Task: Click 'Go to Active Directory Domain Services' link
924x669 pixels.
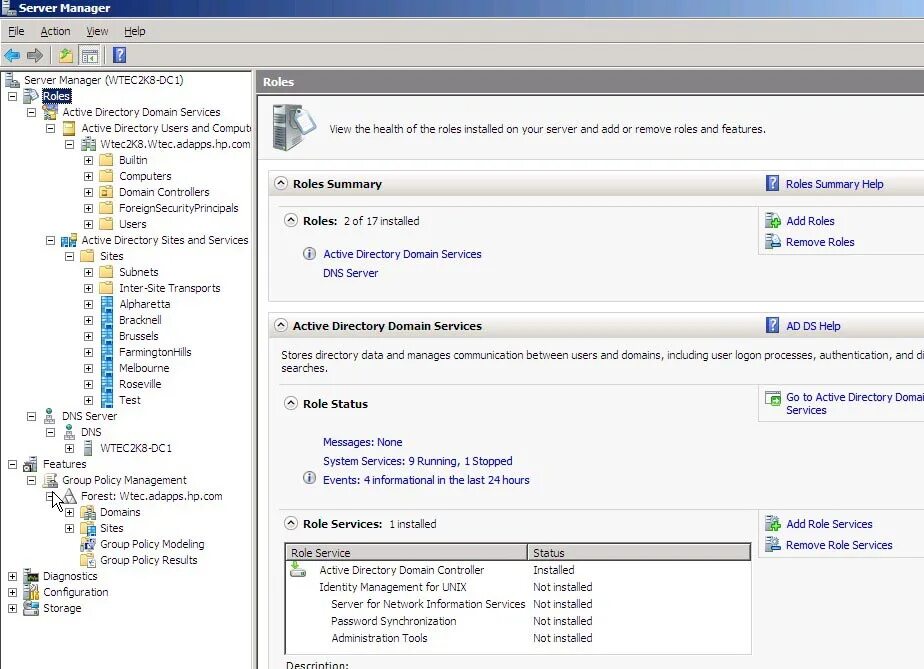Action: pyautogui.click(x=854, y=404)
